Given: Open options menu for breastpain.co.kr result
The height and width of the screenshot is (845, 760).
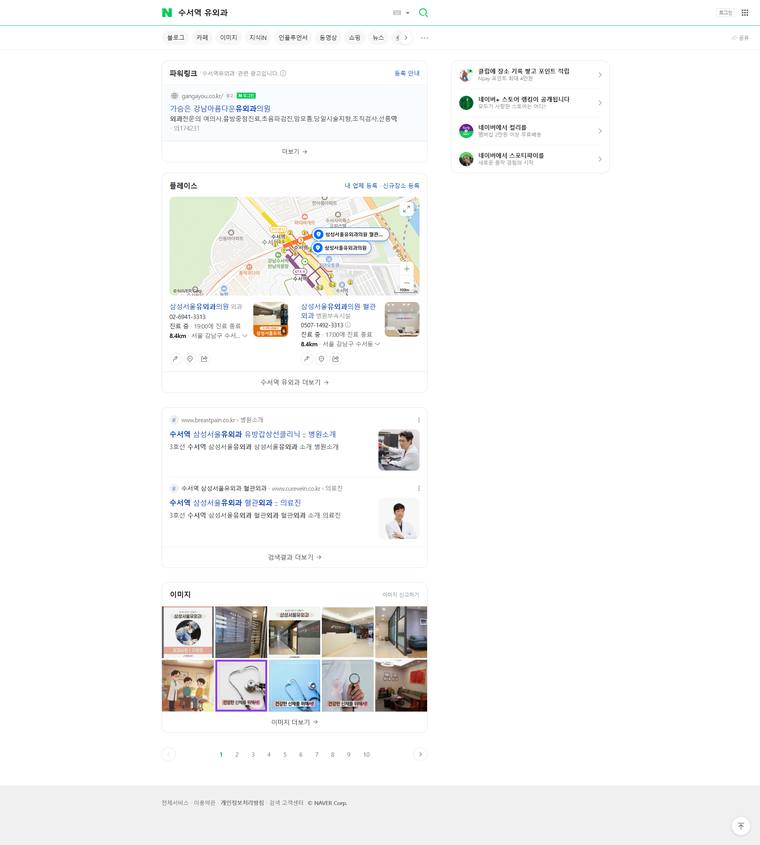Looking at the screenshot, I should point(419,420).
